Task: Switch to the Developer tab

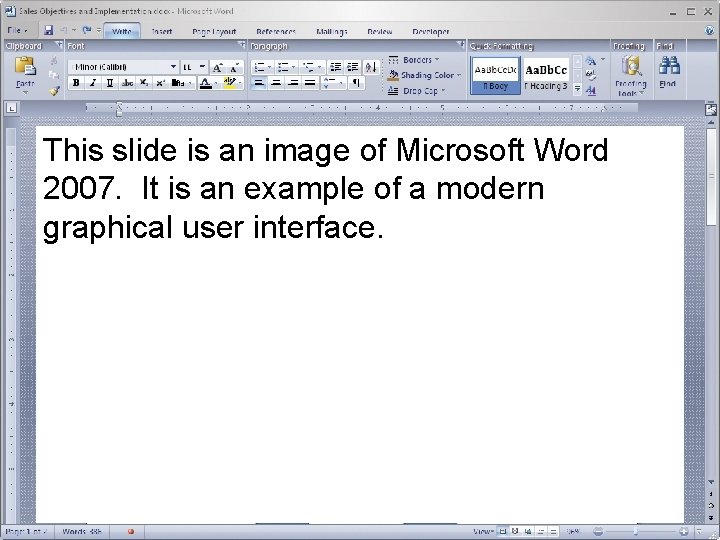Action: coord(431,32)
